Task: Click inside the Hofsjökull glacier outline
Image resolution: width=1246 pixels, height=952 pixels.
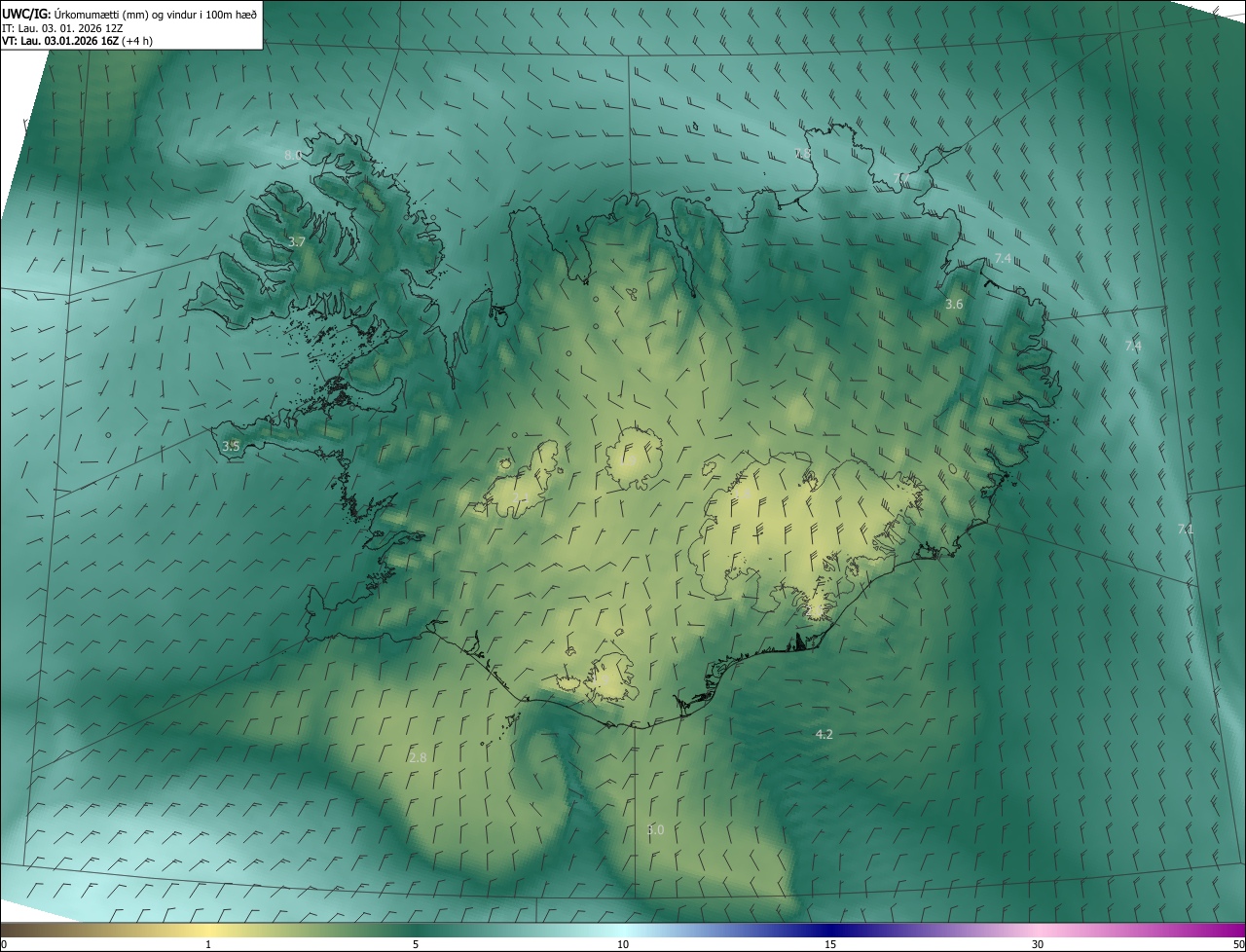Action: click(x=634, y=458)
